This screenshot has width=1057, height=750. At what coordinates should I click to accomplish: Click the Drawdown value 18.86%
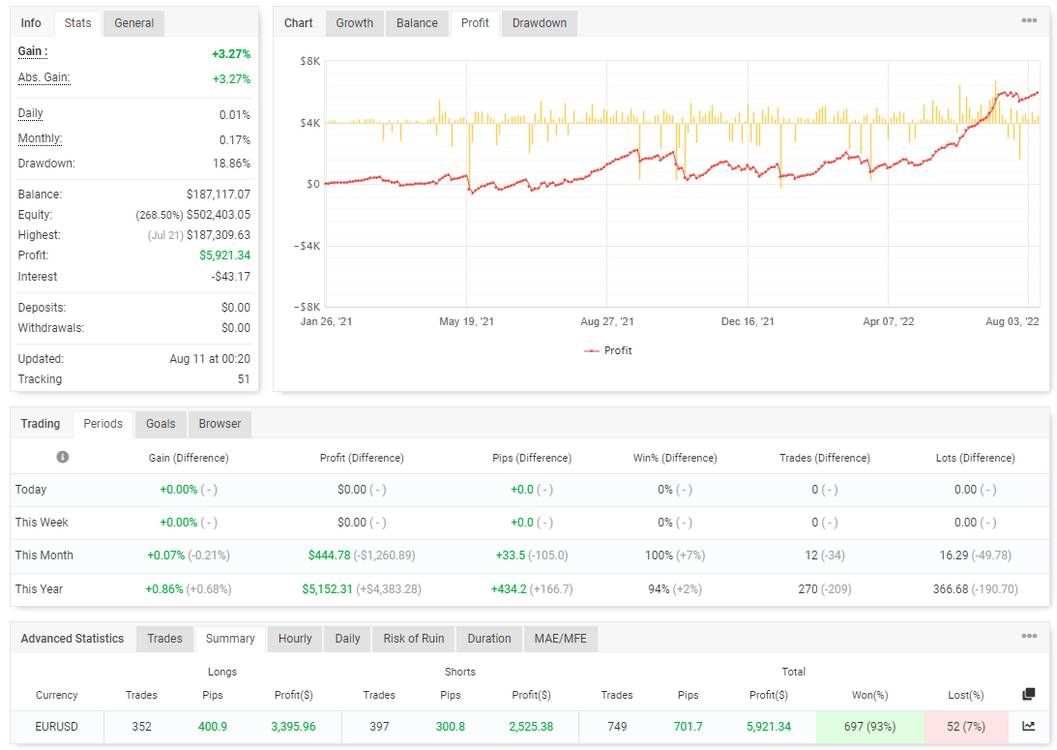click(x=231, y=163)
